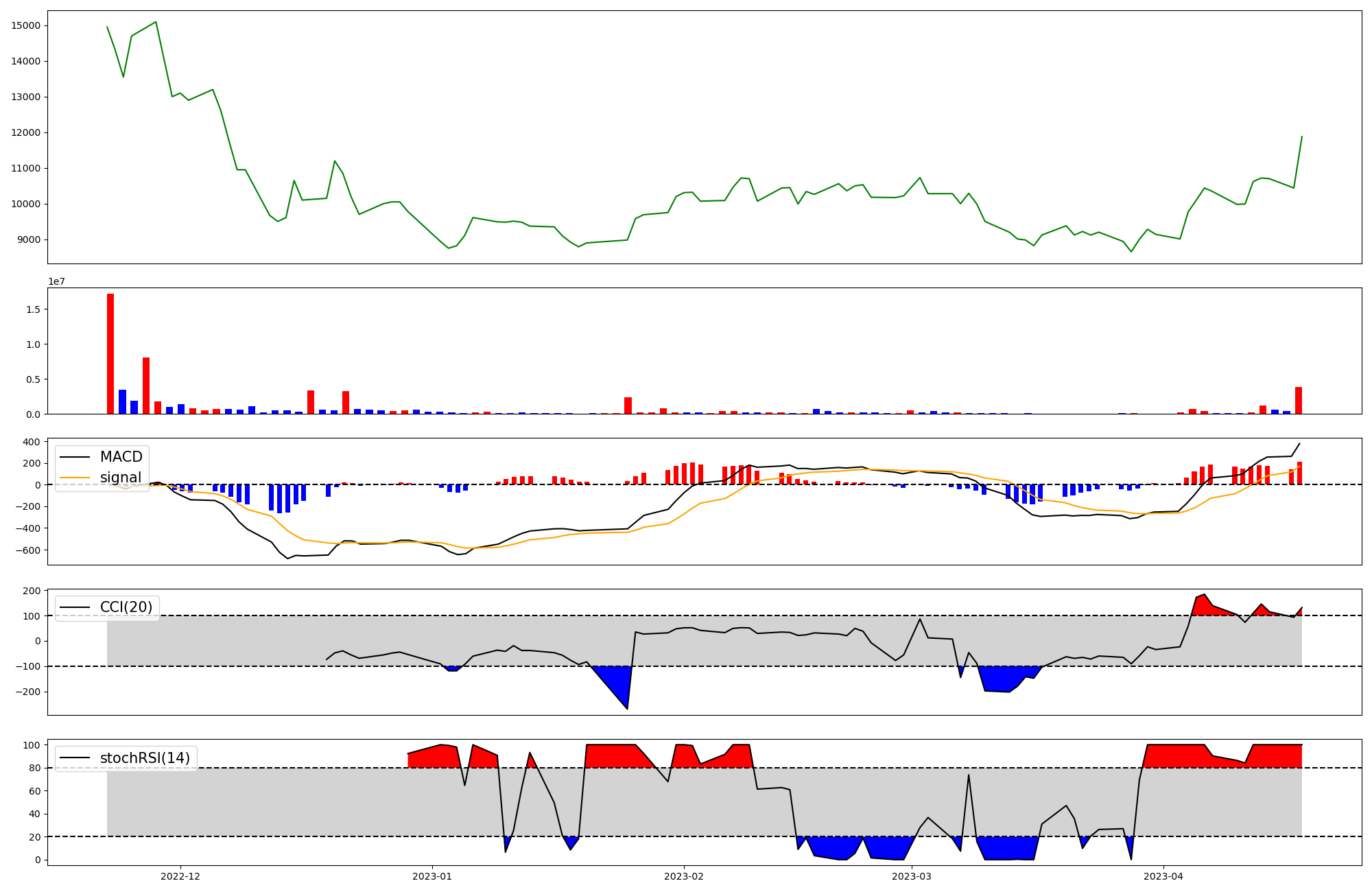The image size is (1372, 892).
Task: Click the 1e7 volume scale label
Action: [x=56, y=281]
